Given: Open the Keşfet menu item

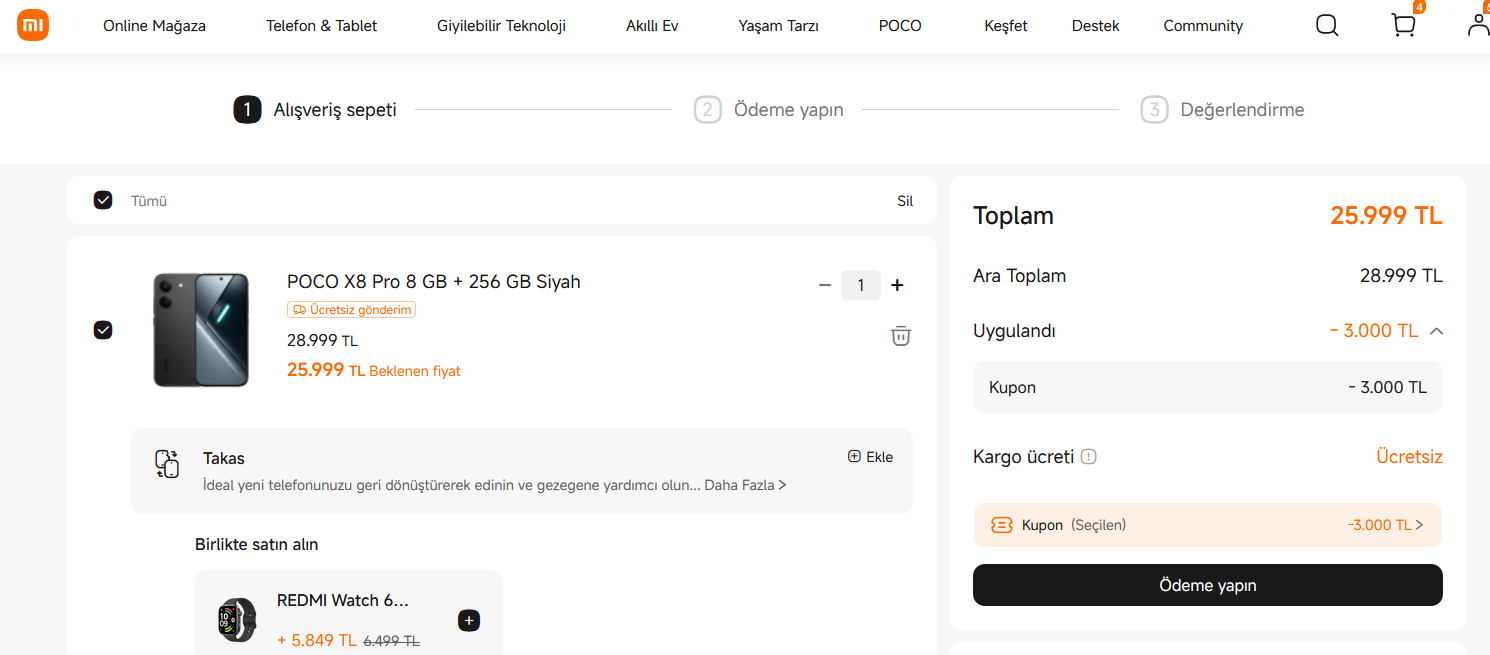Looking at the screenshot, I should (x=1006, y=26).
